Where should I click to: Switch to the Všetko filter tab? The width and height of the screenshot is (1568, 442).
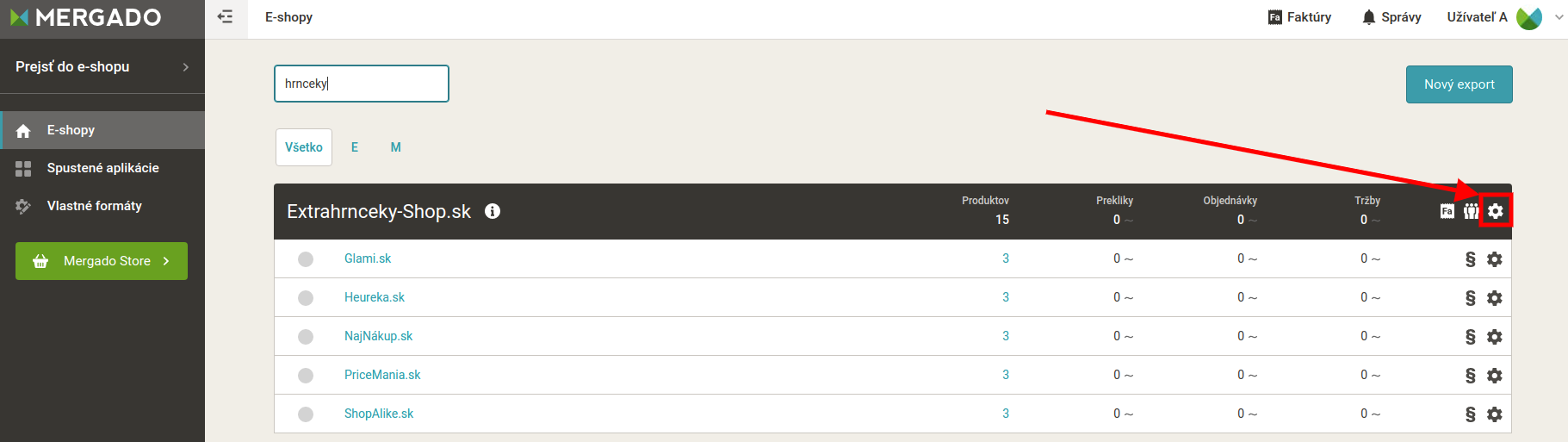[304, 147]
